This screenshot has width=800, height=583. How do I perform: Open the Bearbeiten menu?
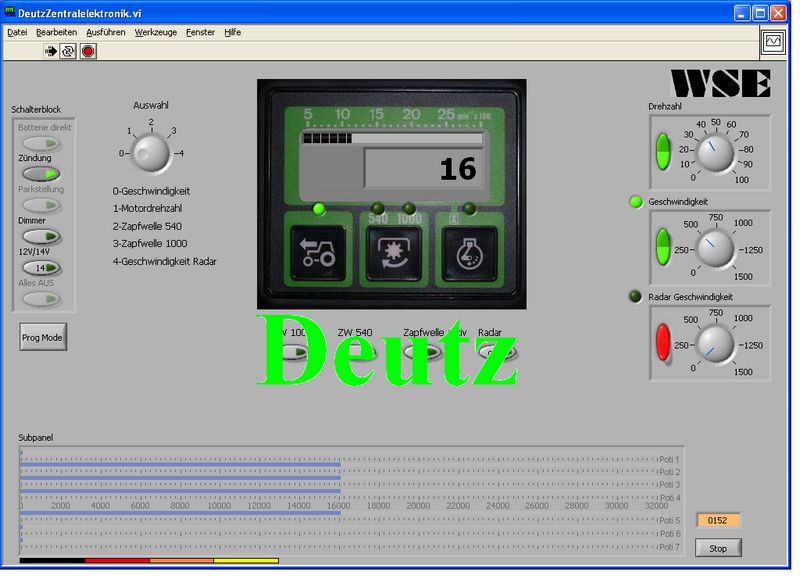(x=56, y=32)
